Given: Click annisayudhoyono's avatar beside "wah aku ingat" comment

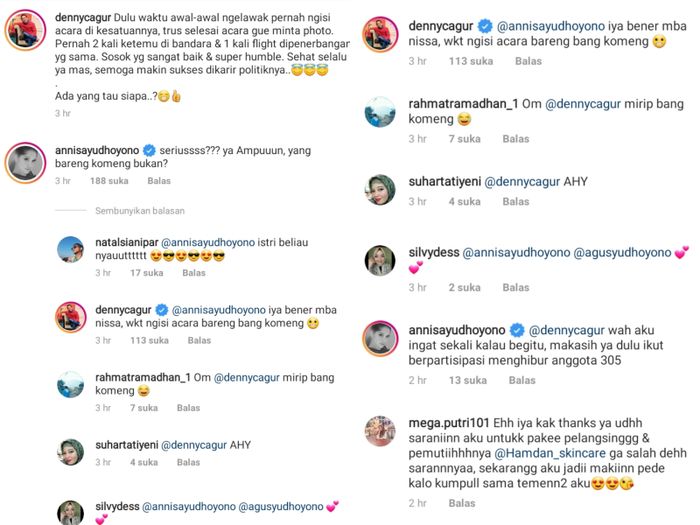Looking at the screenshot, I should (379, 340).
